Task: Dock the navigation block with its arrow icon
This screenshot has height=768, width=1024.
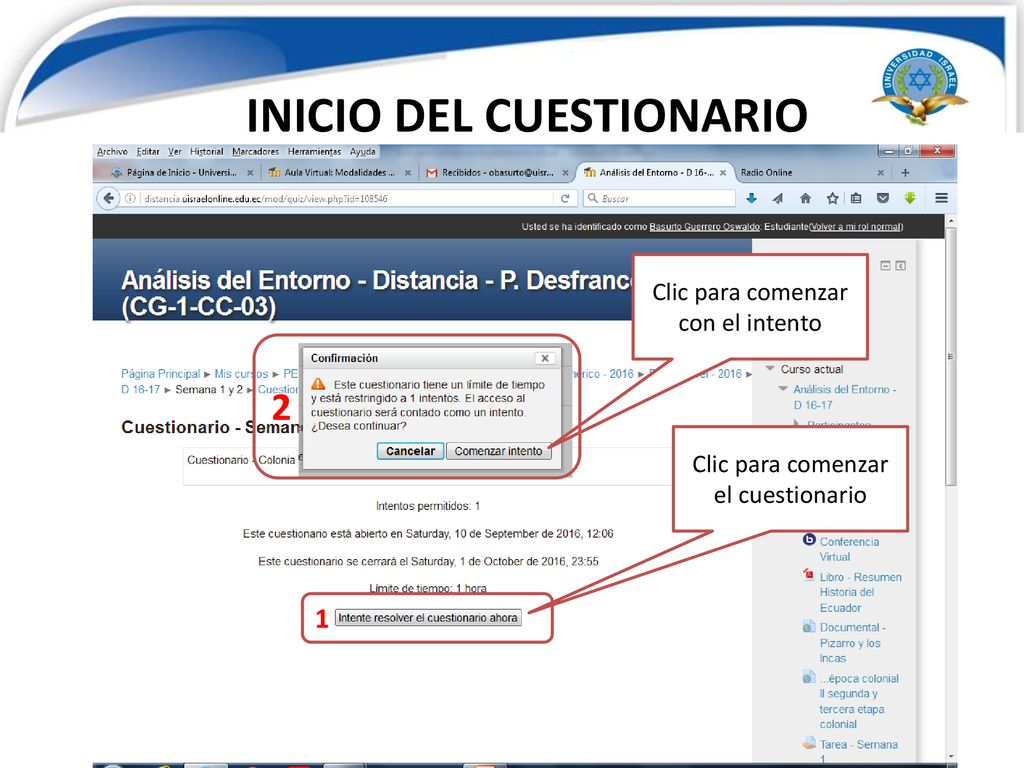Action: click(901, 266)
